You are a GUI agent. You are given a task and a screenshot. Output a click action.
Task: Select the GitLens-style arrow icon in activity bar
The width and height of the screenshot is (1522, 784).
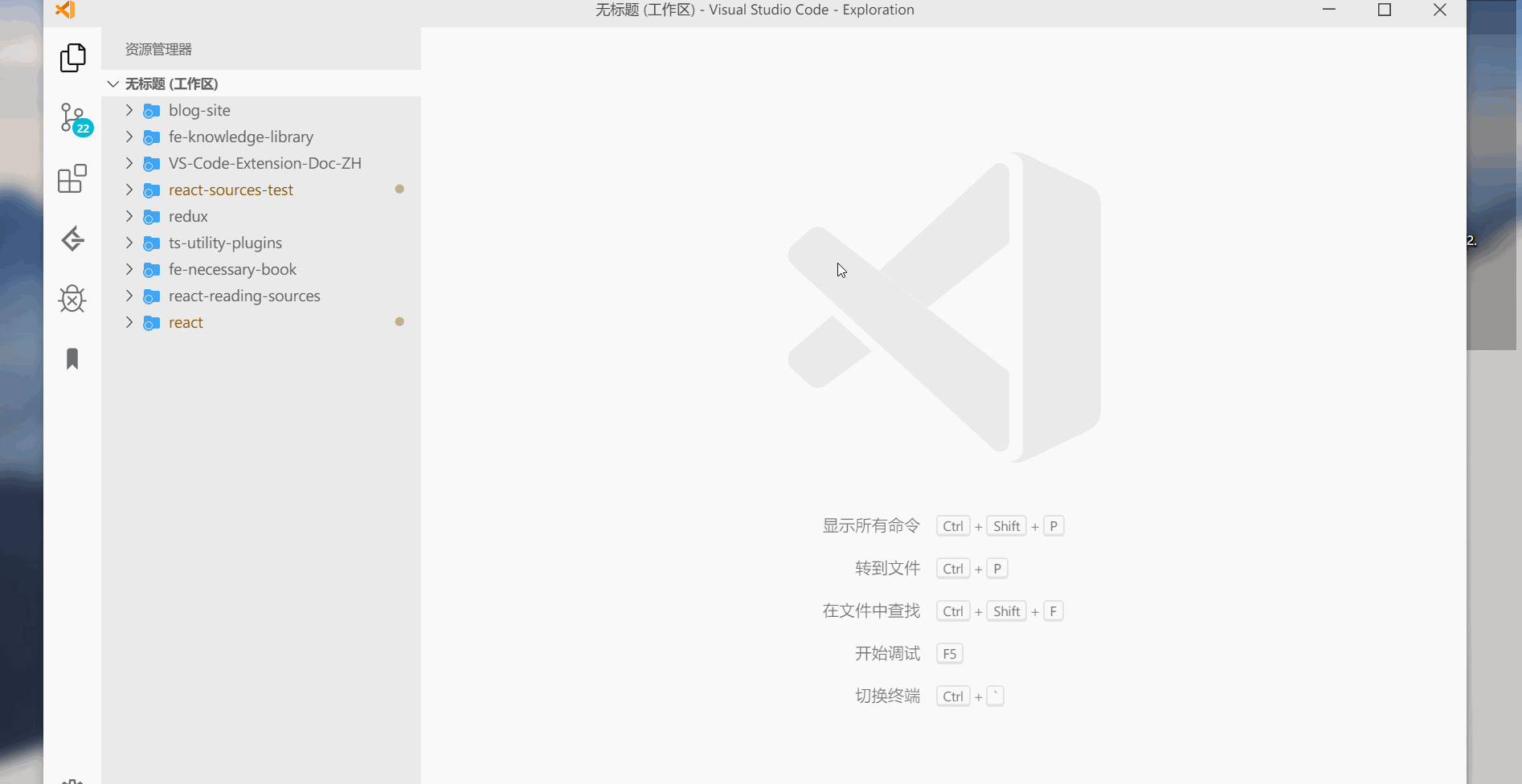pyautogui.click(x=72, y=239)
